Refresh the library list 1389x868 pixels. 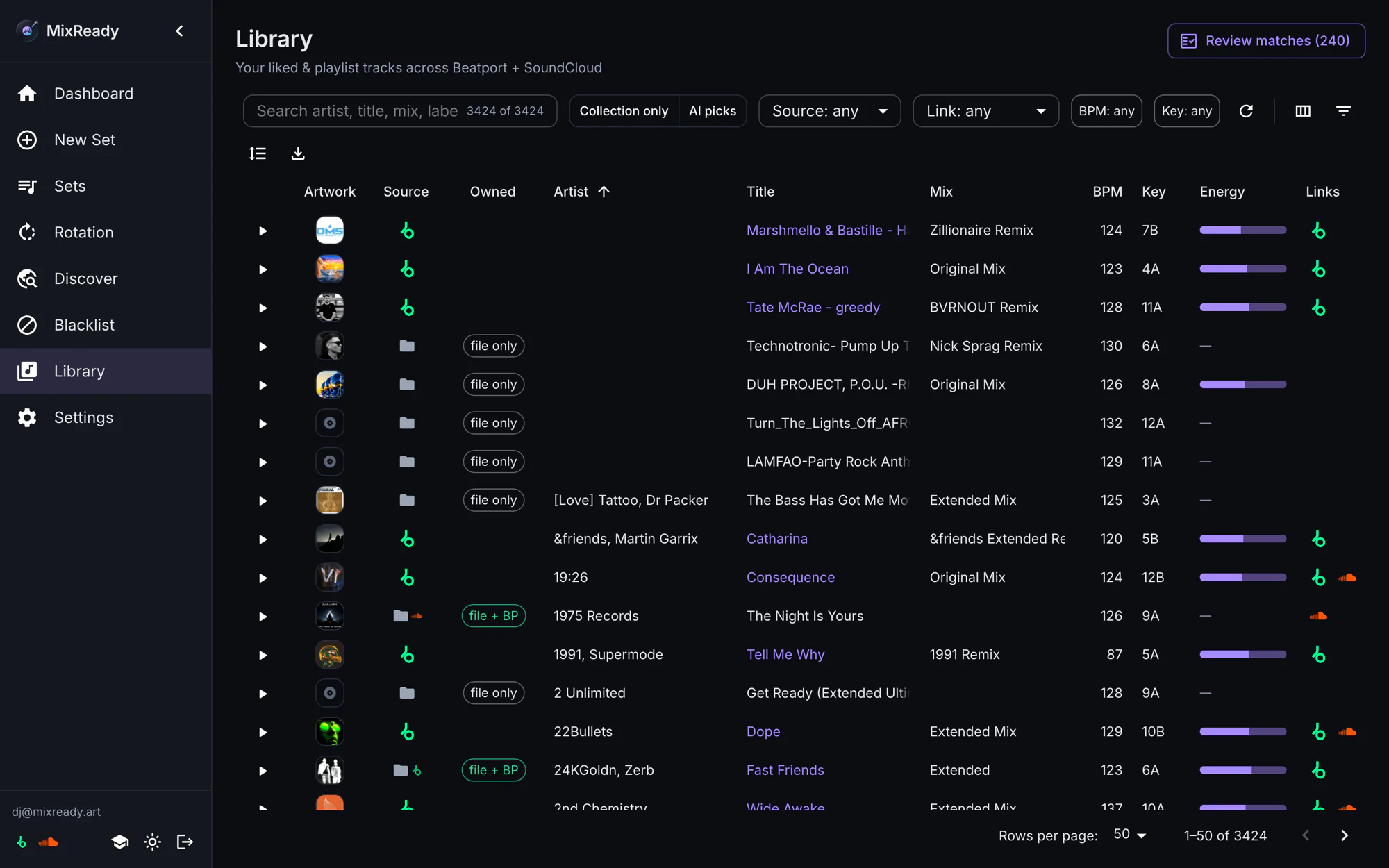point(1246,111)
